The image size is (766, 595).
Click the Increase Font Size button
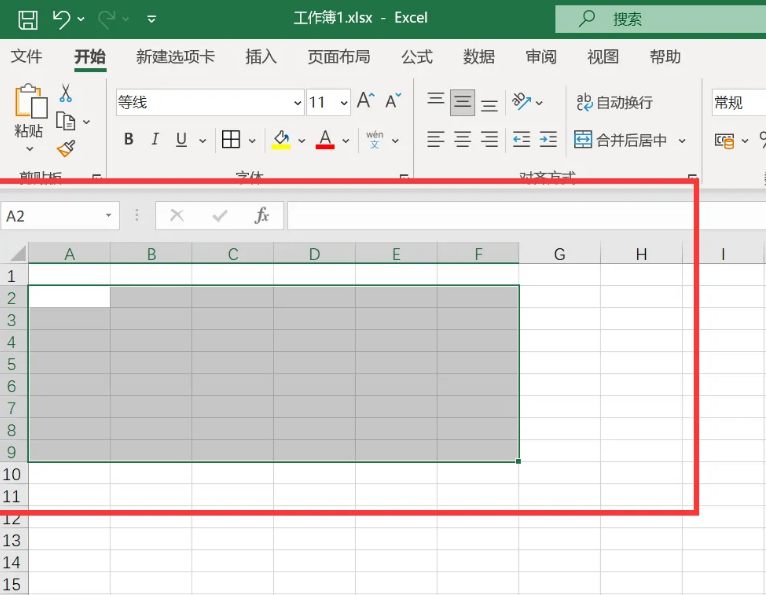tap(366, 101)
